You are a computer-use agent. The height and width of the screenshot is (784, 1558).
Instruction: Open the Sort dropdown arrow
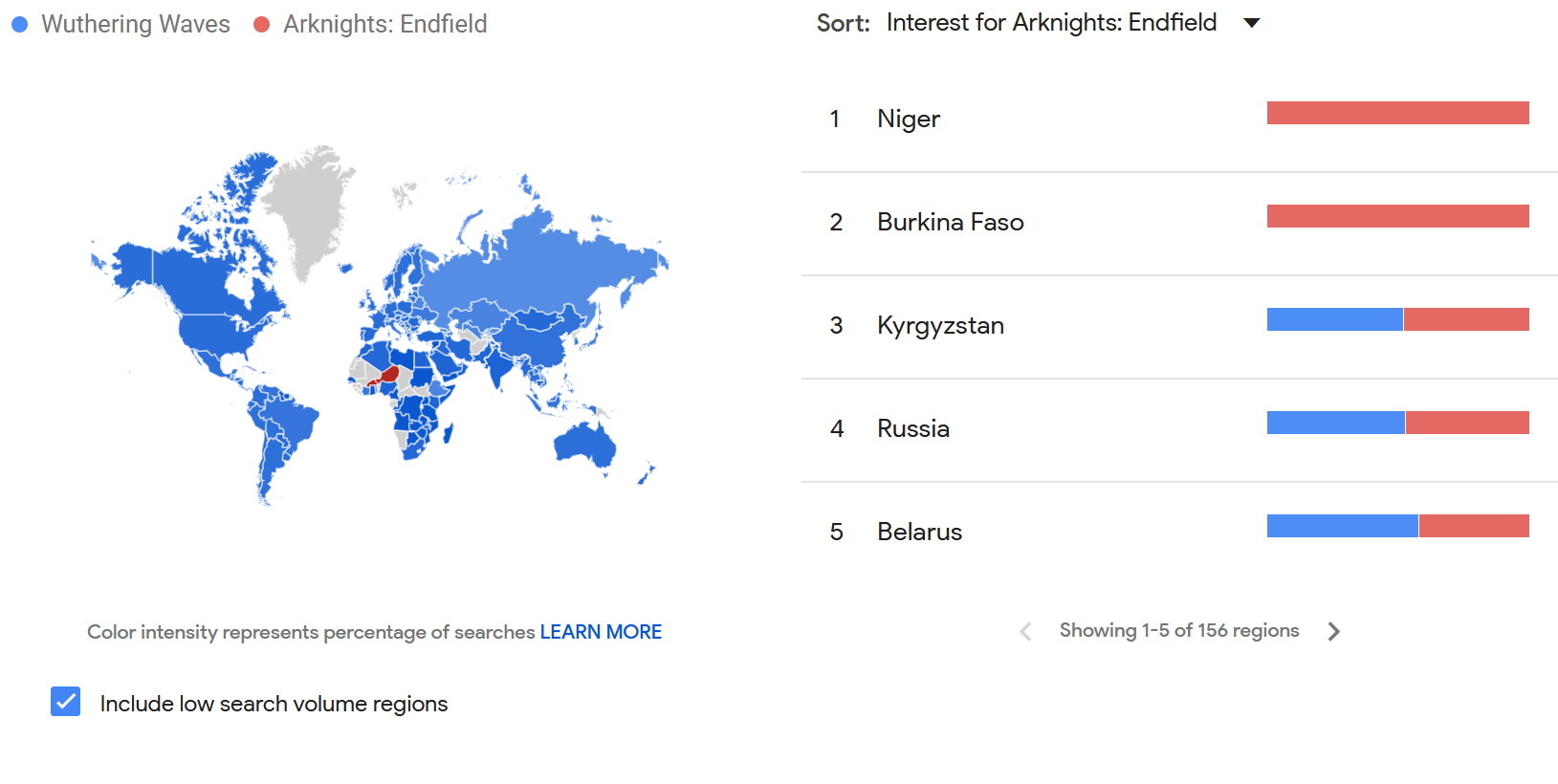[x=1251, y=23]
